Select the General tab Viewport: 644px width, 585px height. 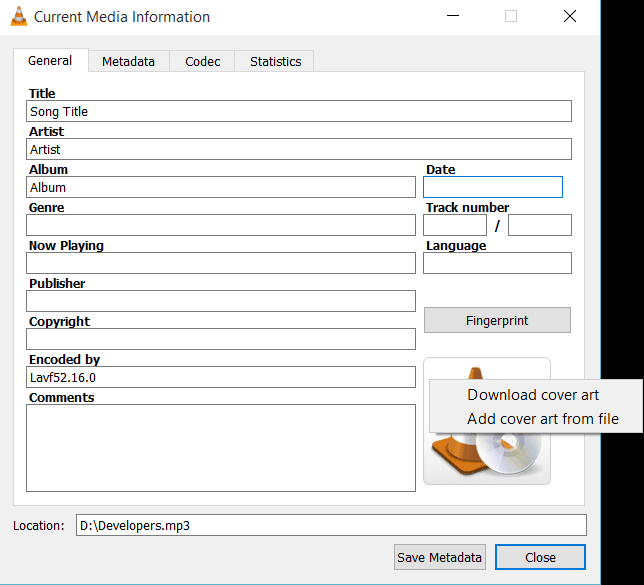[50, 60]
